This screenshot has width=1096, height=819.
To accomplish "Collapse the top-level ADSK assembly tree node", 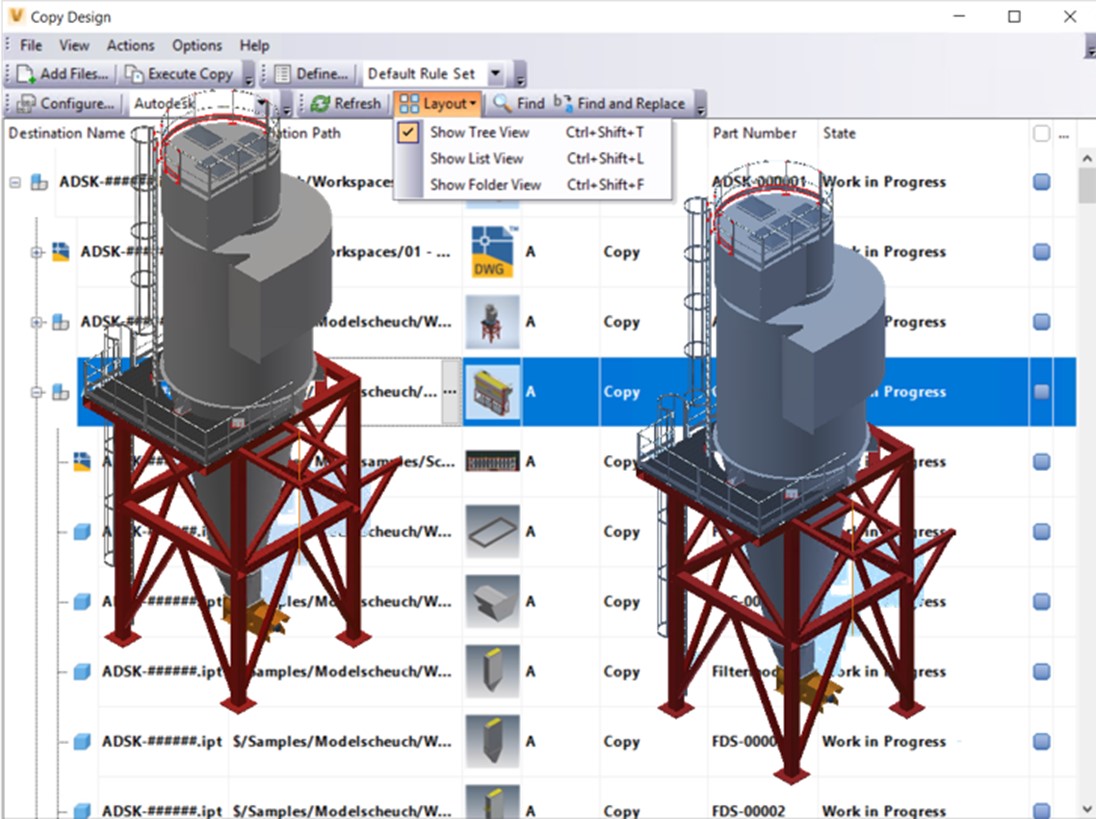I will tap(15, 182).
